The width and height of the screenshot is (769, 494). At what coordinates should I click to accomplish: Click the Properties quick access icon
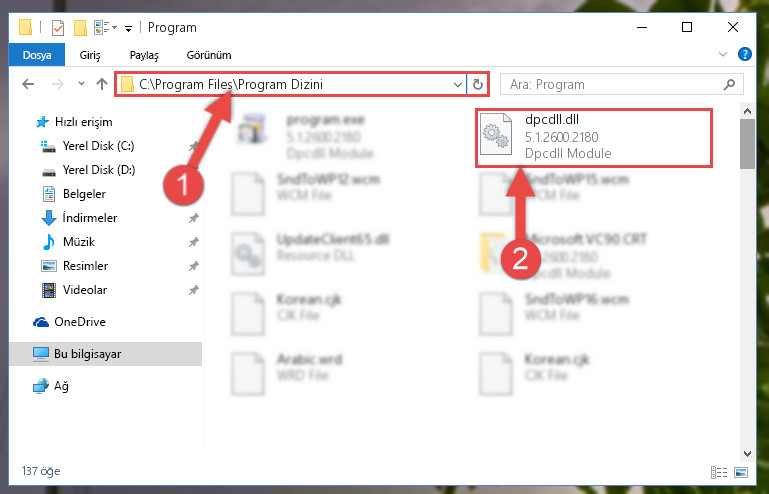pyautogui.click(x=57, y=27)
